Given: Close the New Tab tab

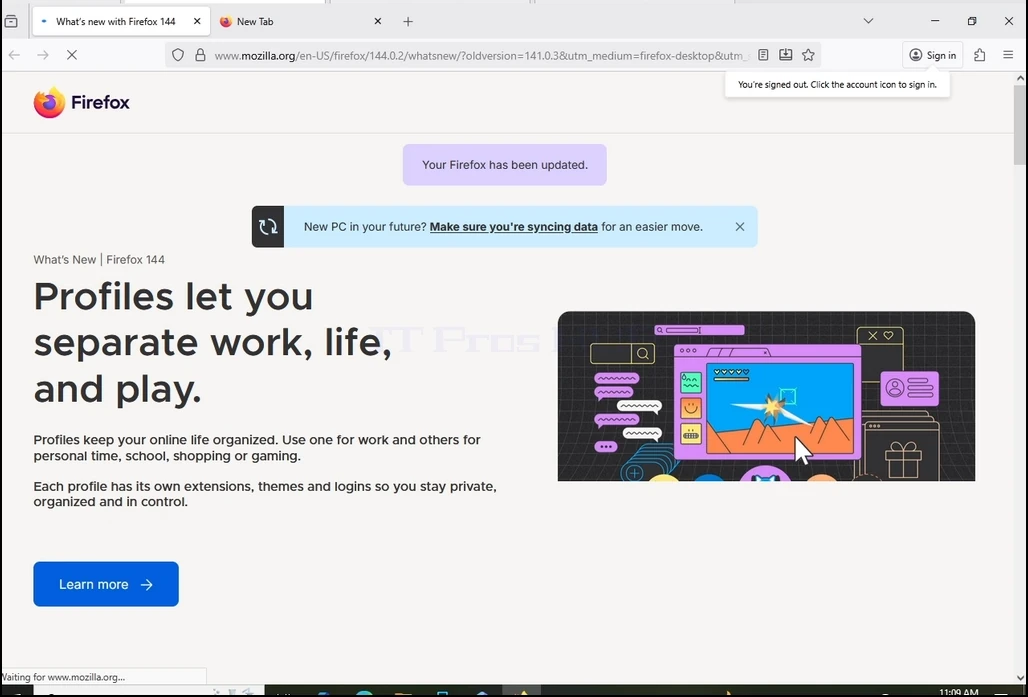Looking at the screenshot, I should (x=378, y=22).
